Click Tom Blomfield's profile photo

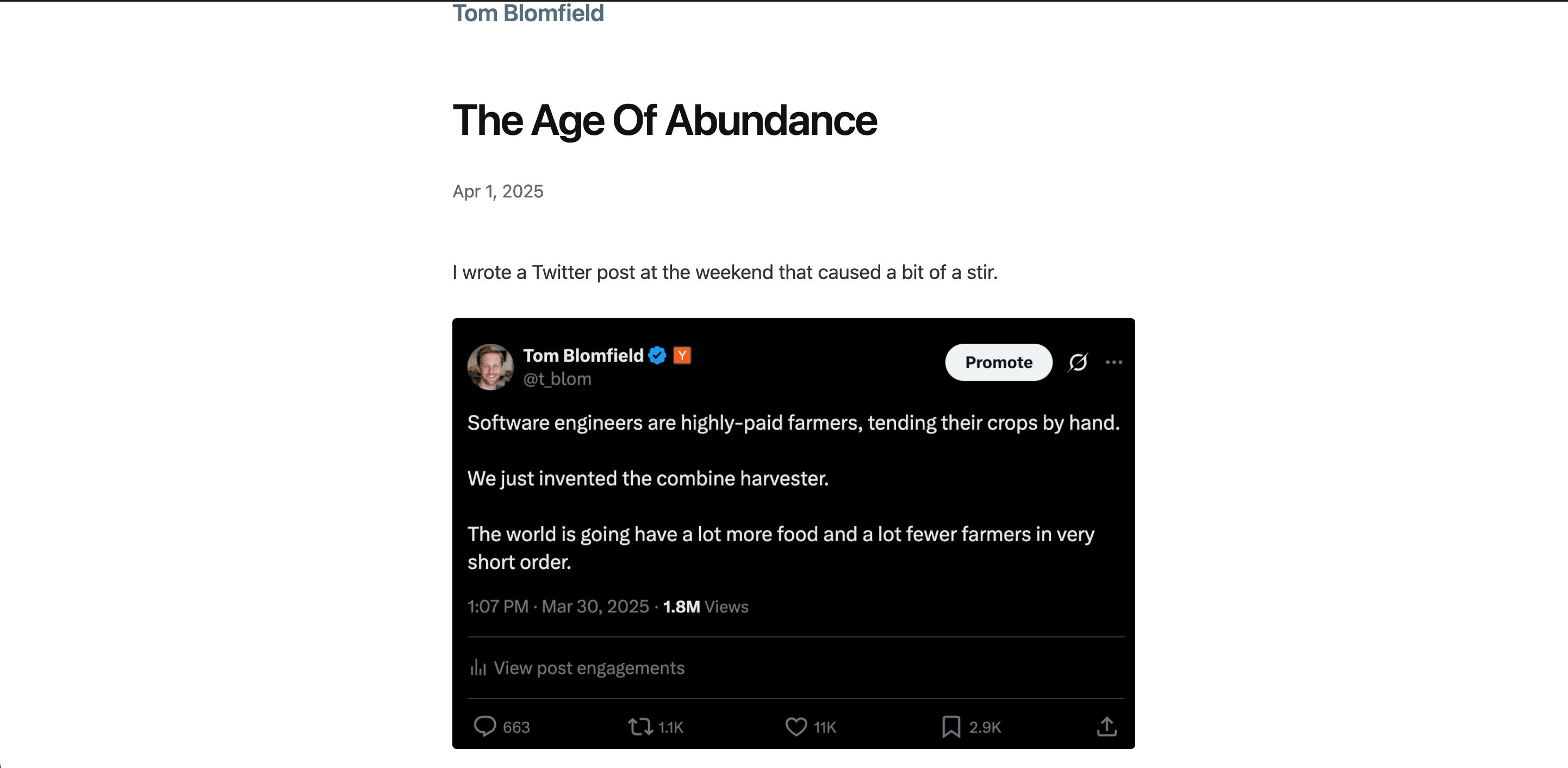tap(490, 367)
